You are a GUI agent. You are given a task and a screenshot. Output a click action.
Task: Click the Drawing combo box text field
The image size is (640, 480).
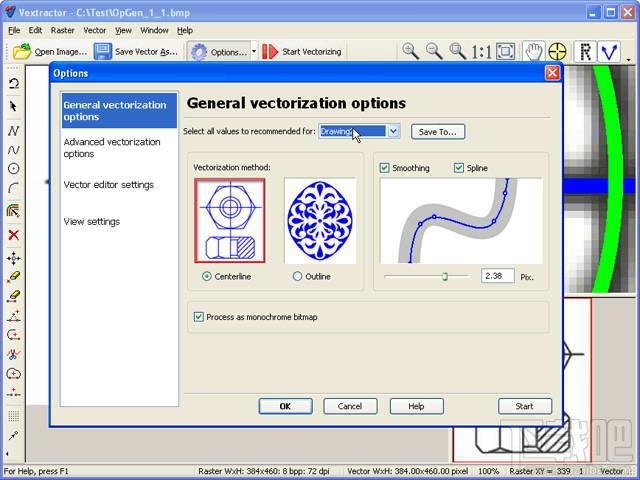point(352,131)
